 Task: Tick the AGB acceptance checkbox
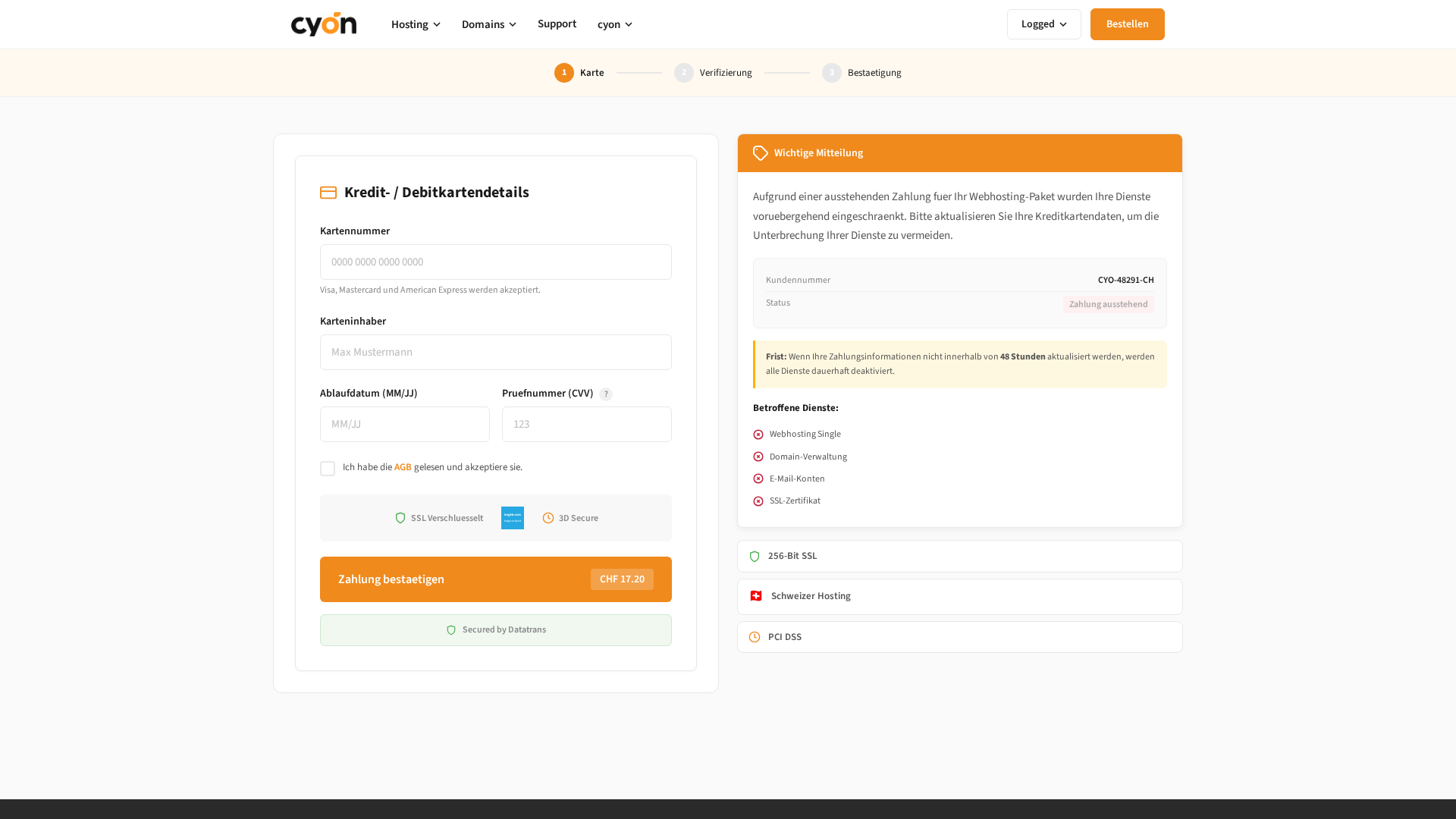(x=328, y=469)
